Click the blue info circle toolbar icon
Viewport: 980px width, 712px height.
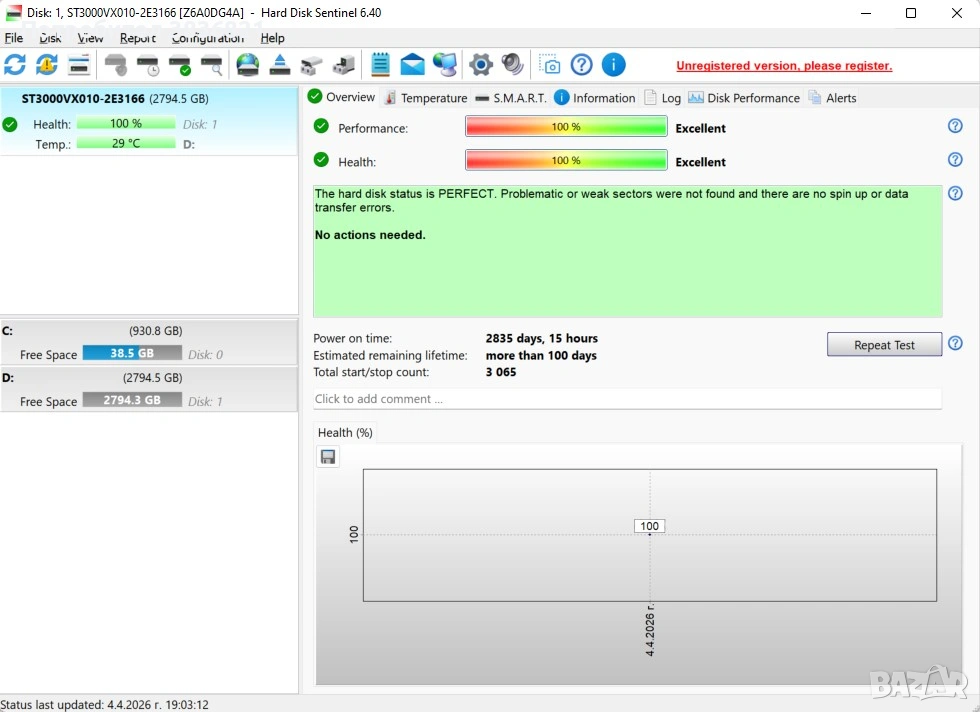tap(613, 65)
